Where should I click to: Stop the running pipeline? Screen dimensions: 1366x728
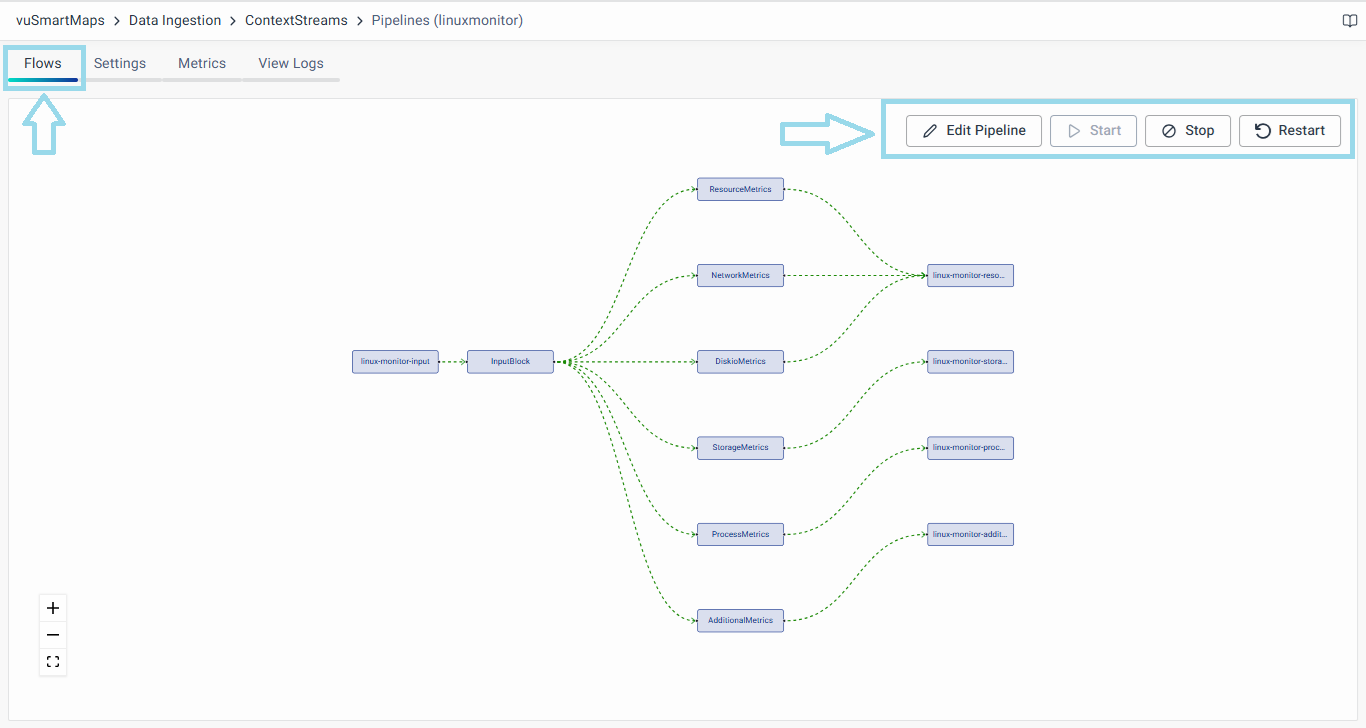(1187, 131)
